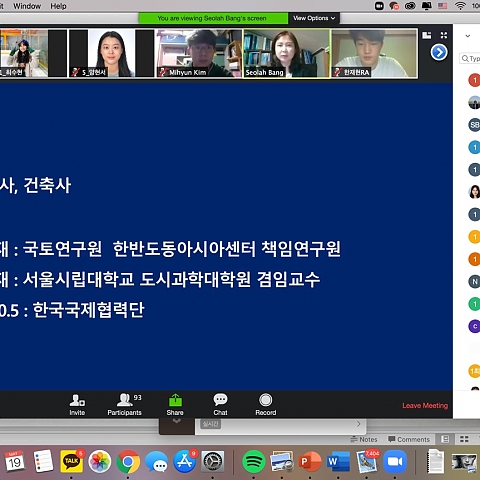Show next video thumbnails with blue arrow
480x480 pixels.
tap(439, 52)
